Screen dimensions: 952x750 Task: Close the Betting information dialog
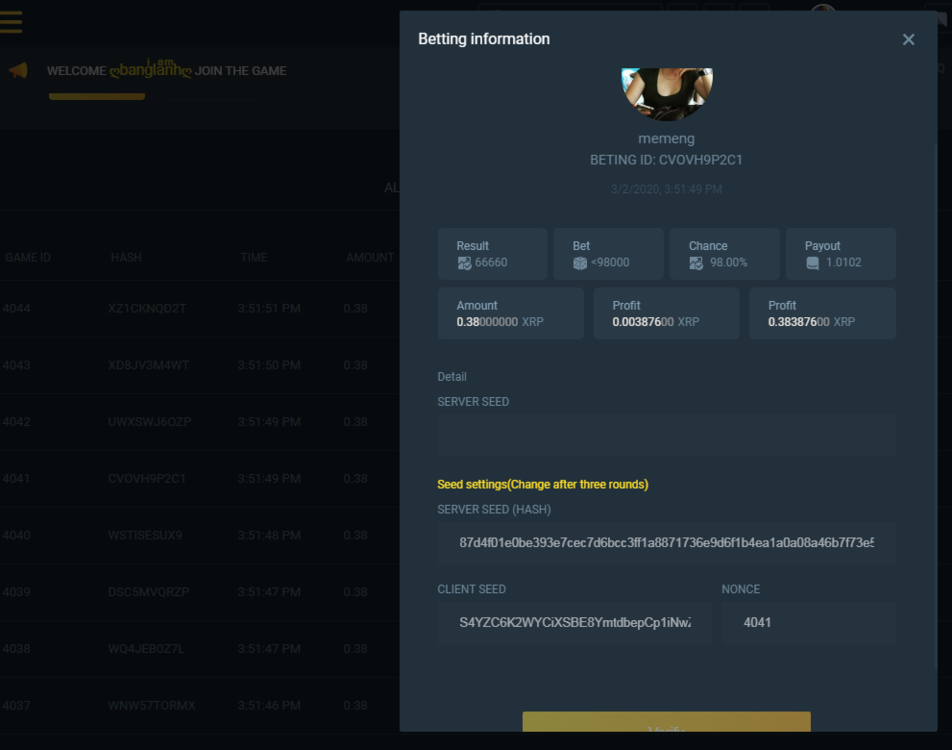point(908,39)
